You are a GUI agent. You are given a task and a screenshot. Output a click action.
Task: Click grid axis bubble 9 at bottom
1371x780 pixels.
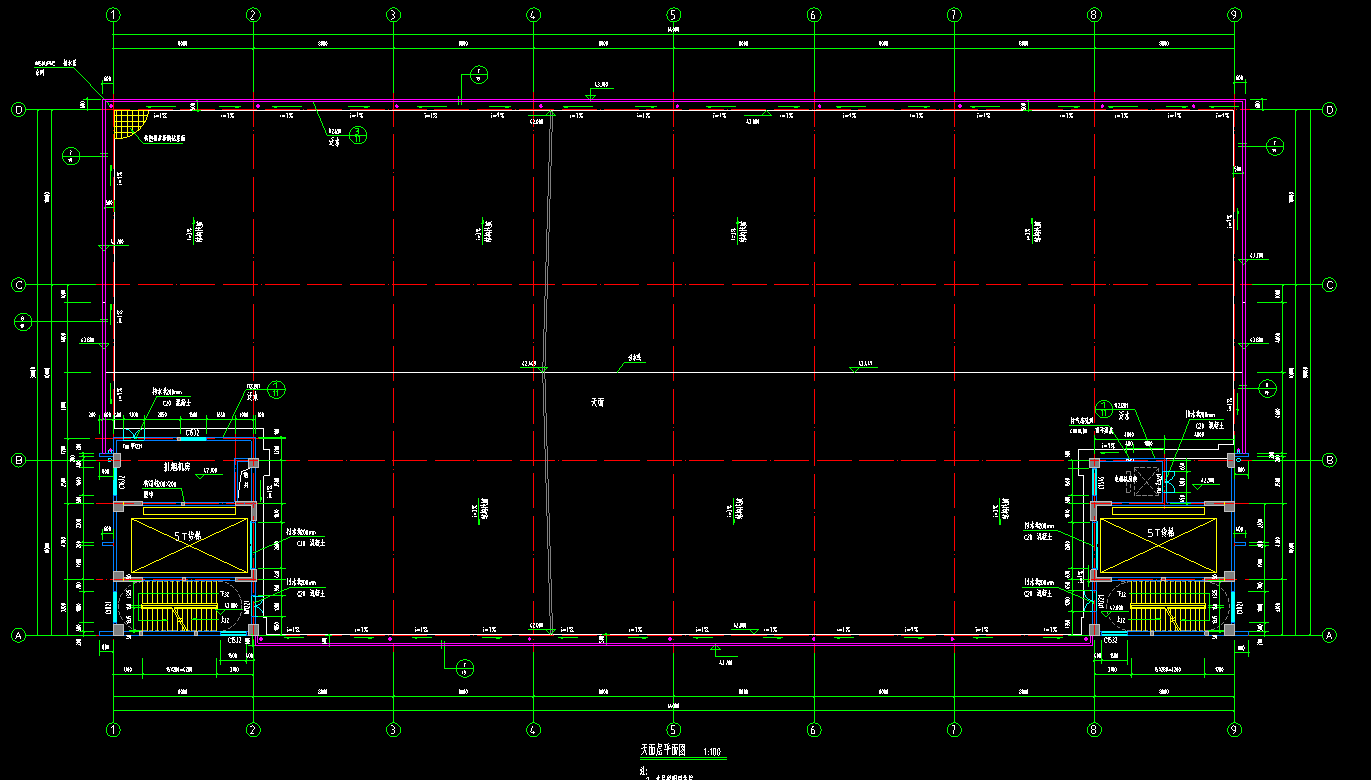pos(1234,729)
